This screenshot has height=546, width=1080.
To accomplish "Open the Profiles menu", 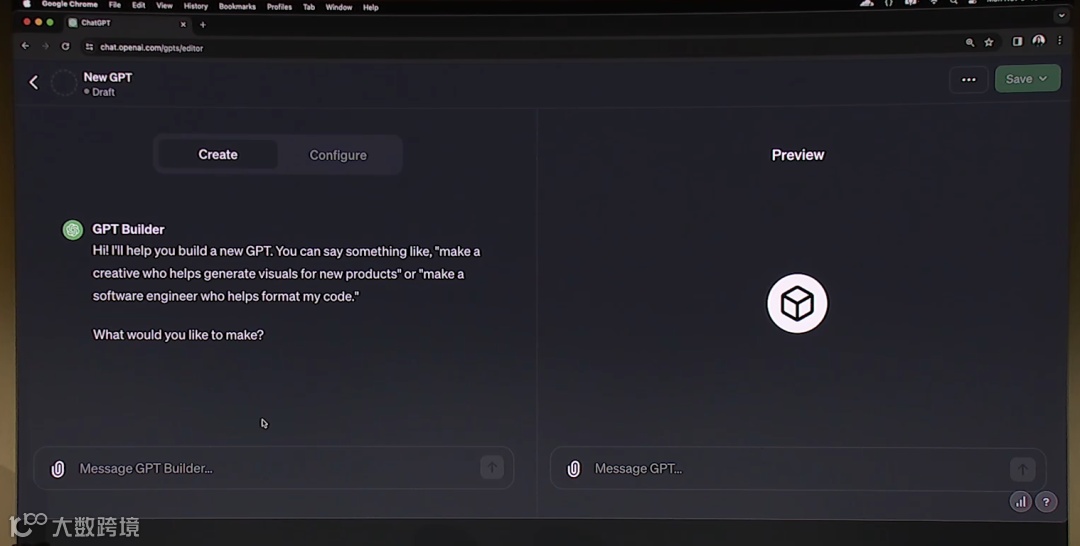I will pos(279,7).
